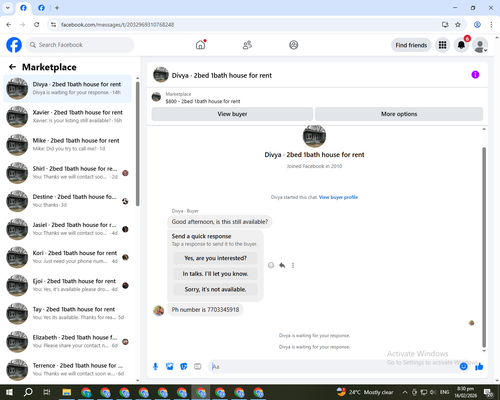Click the install app icon in address bar
The height and width of the screenshot is (400, 500).
[x=445, y=25]
